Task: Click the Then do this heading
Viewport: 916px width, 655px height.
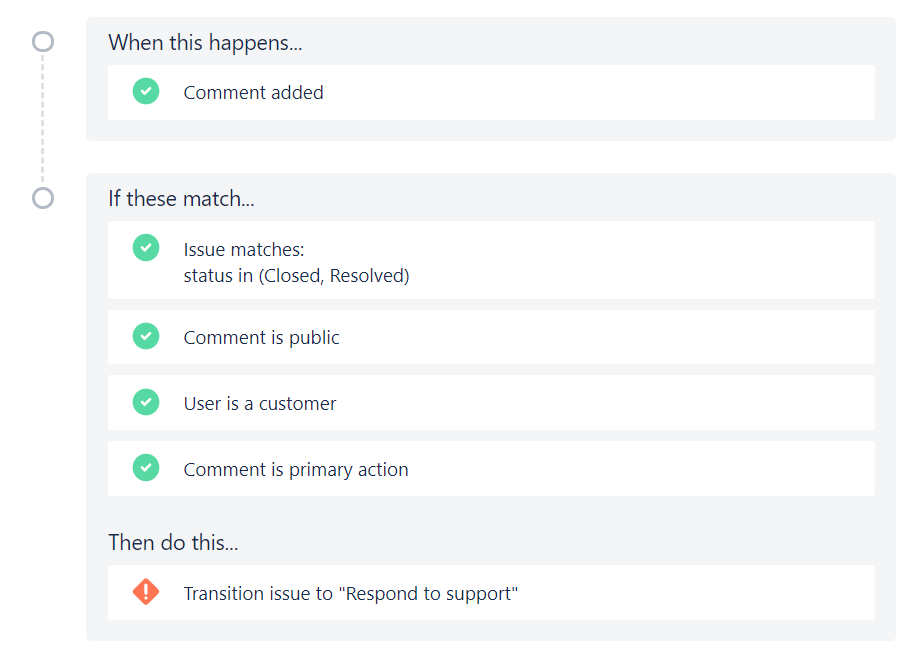Action: [x=174, y=542]
